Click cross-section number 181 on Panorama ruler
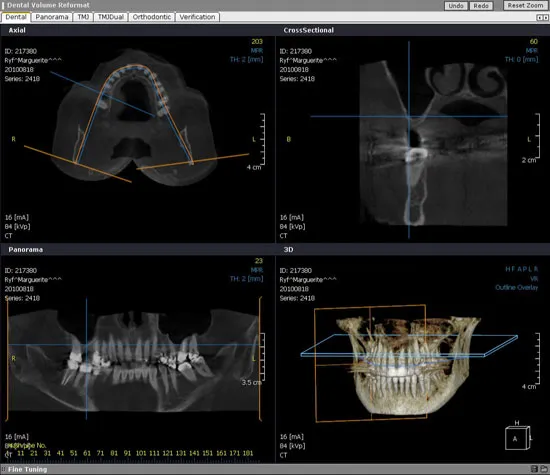550x475 pixels. click(248, 453)
